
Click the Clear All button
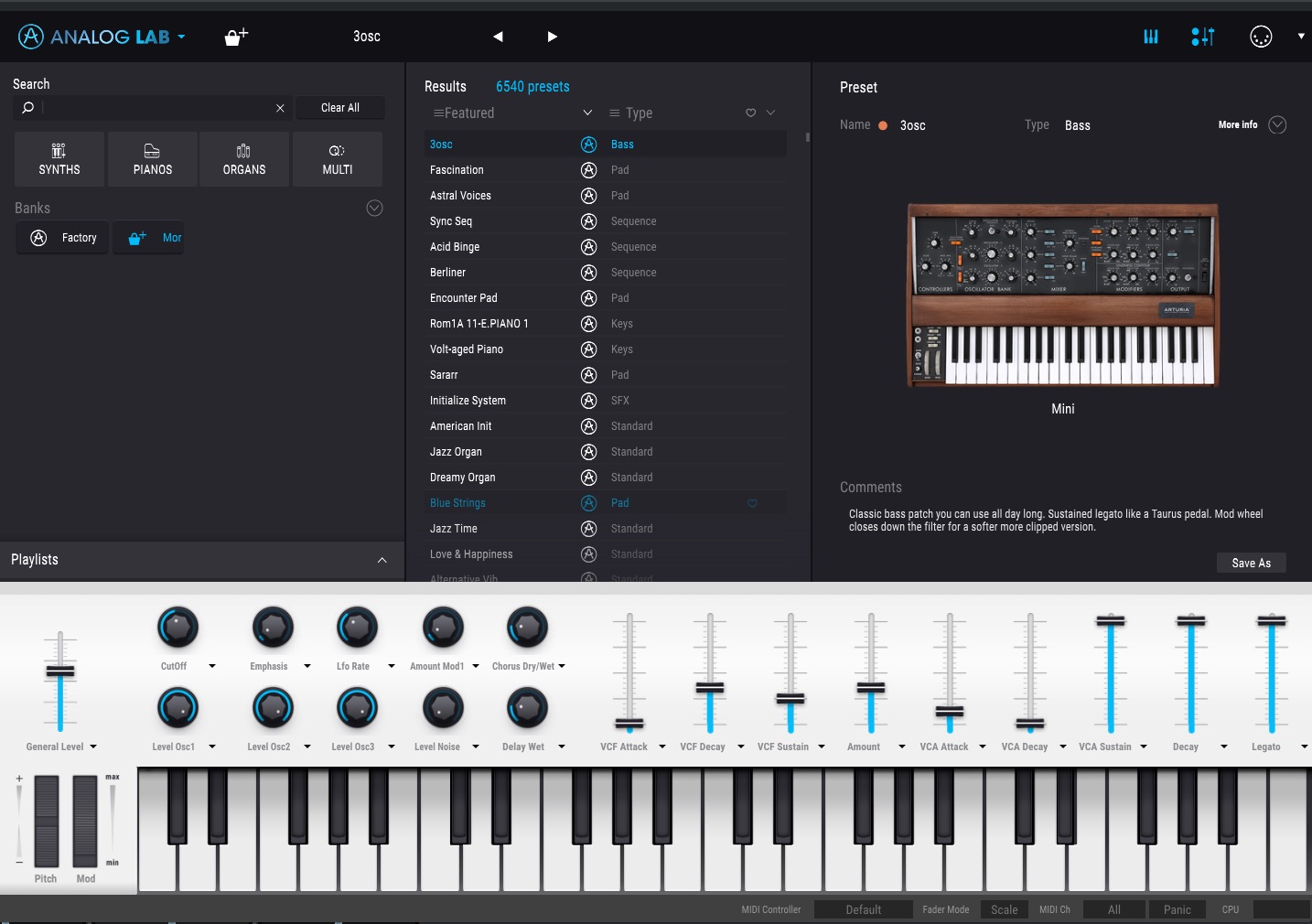pos(340,108)
